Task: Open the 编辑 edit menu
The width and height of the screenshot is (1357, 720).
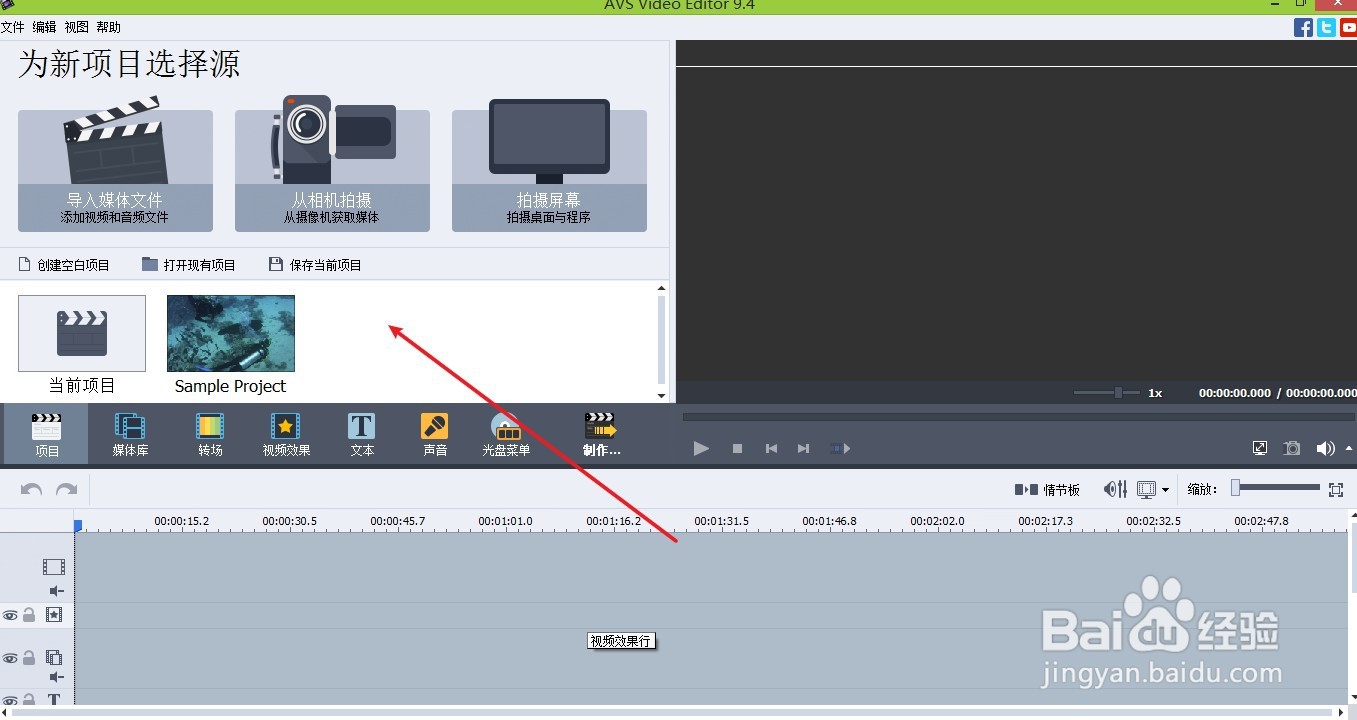Action: pyautogui.click(x=44, y=28)
